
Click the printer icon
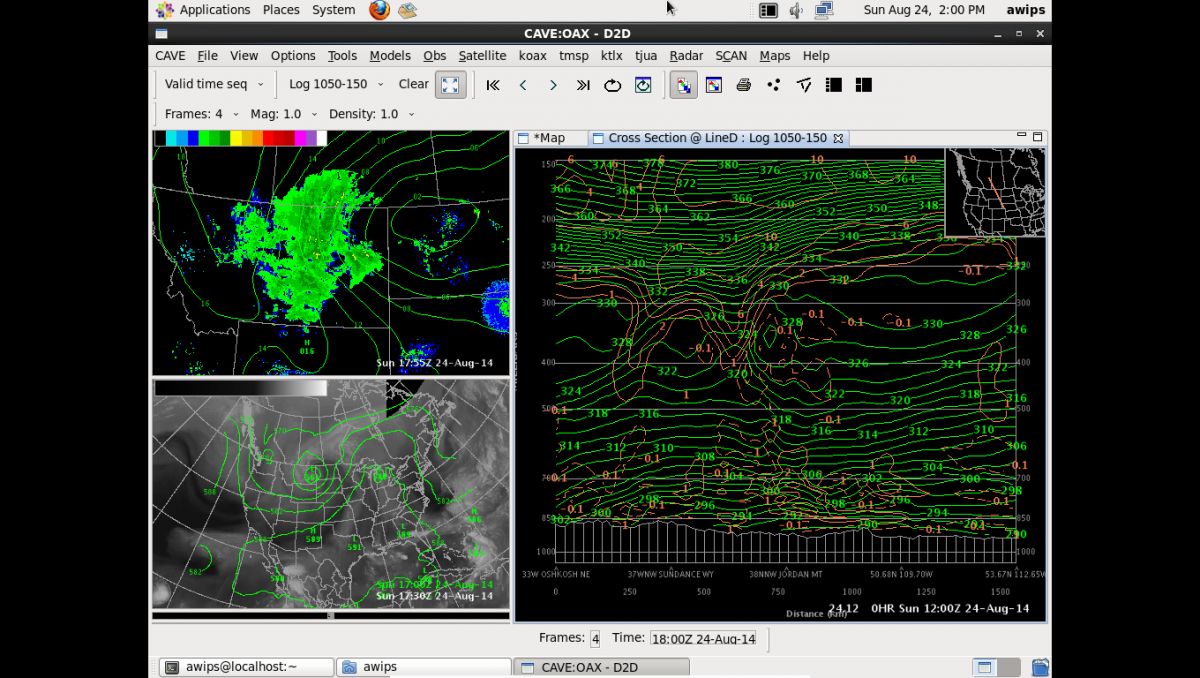point(744,85)
